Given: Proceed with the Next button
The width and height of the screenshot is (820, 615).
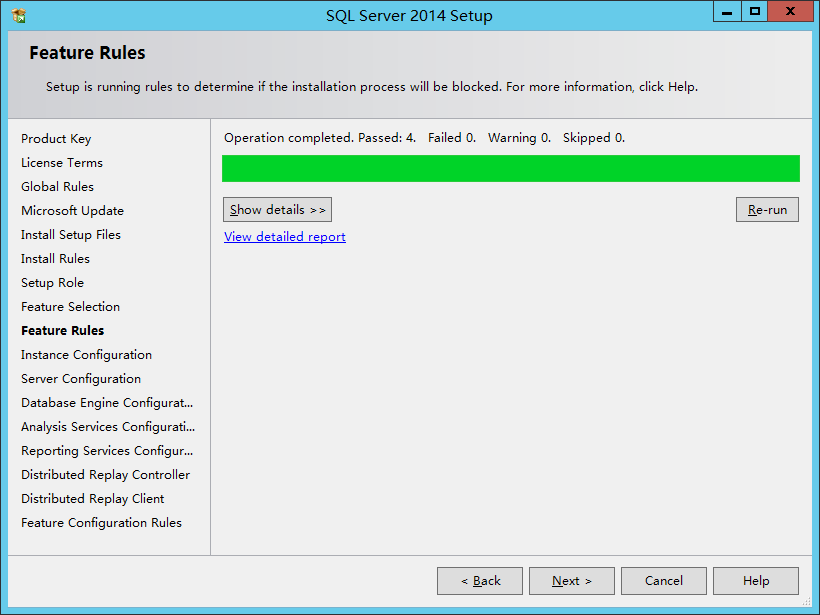Looking at the screenshot, I should (x=572, y=581).
